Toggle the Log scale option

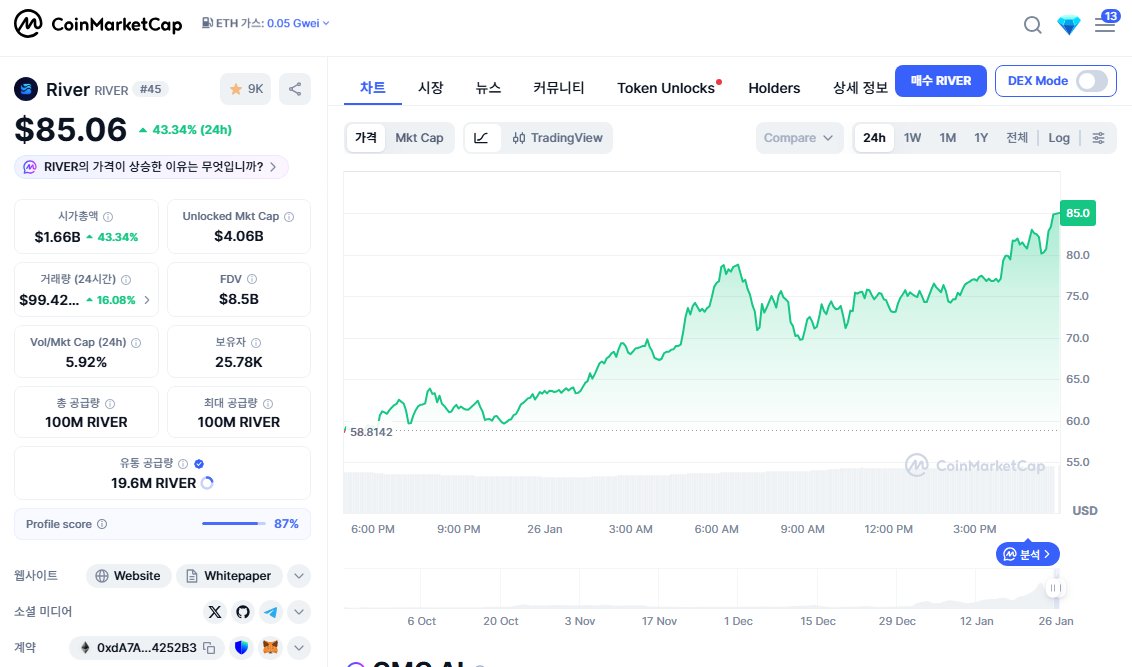(x=1059, y=138)
